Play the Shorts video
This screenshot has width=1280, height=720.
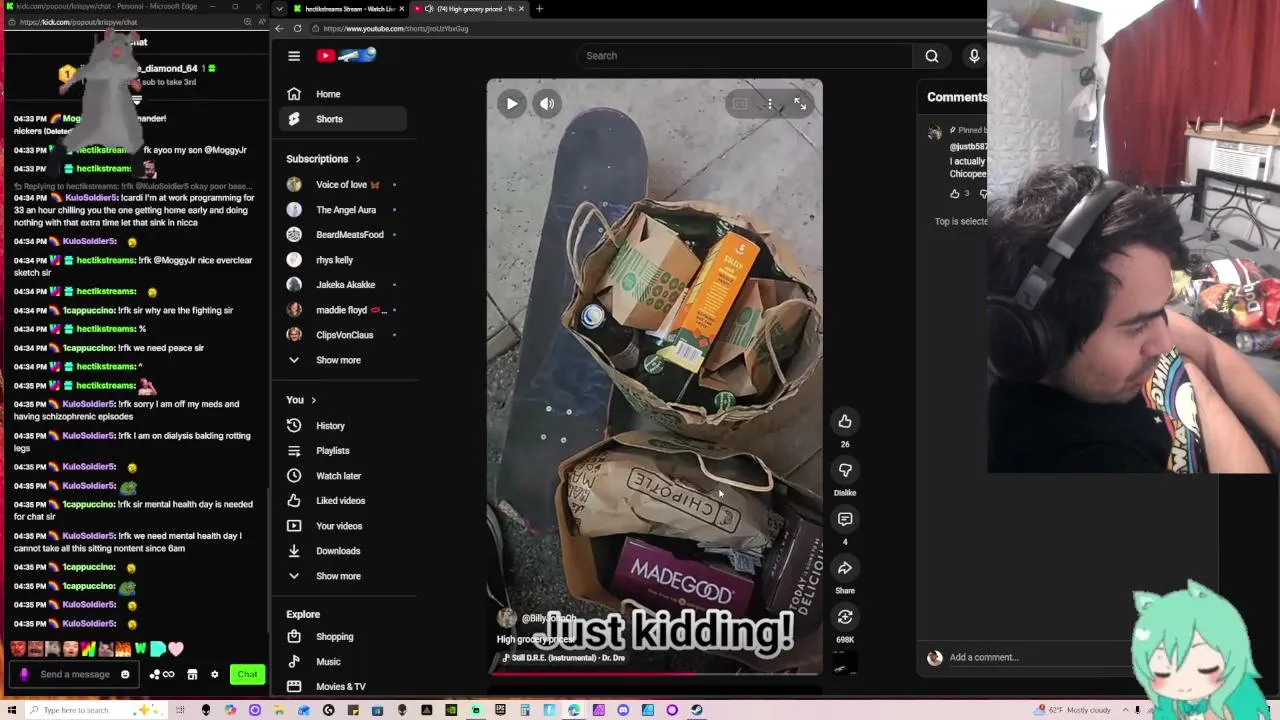click(511, 103)
